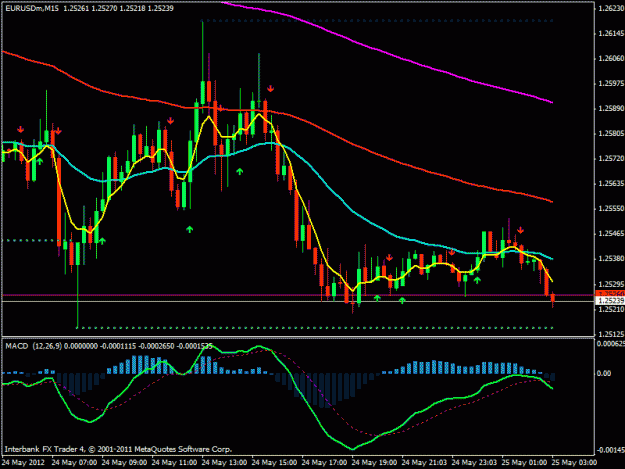The width and height of the screenshot is (625, 469).
Task: Click 1.25465 on the price scale
Action: (x=611, y=234)
